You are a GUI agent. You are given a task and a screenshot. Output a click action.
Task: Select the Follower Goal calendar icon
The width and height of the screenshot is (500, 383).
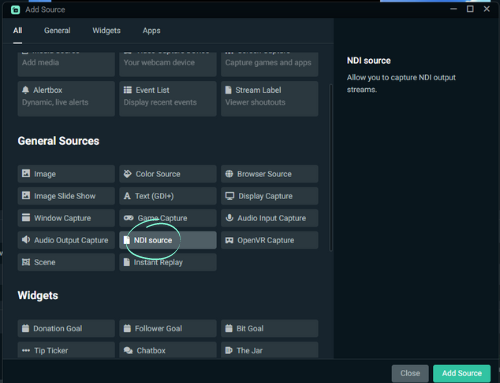point(127,328)
